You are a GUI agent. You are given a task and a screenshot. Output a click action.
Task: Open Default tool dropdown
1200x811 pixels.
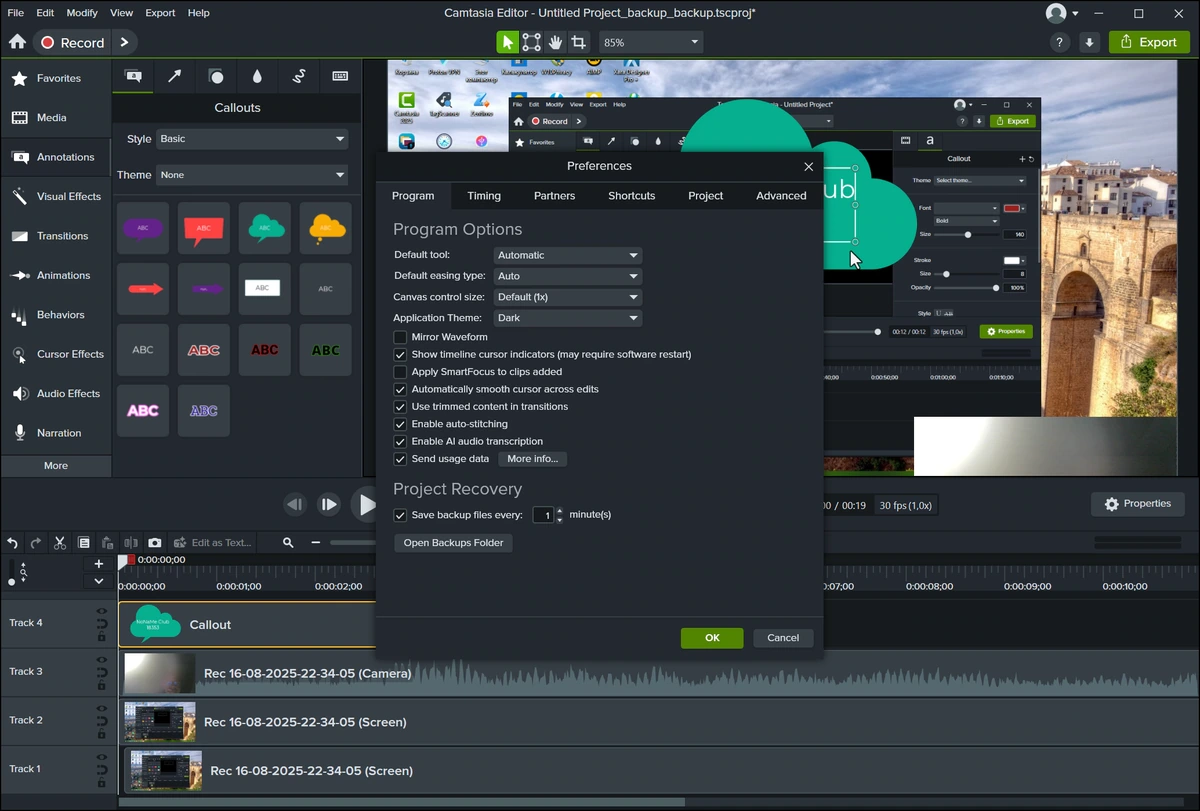[x=567, y=255]
